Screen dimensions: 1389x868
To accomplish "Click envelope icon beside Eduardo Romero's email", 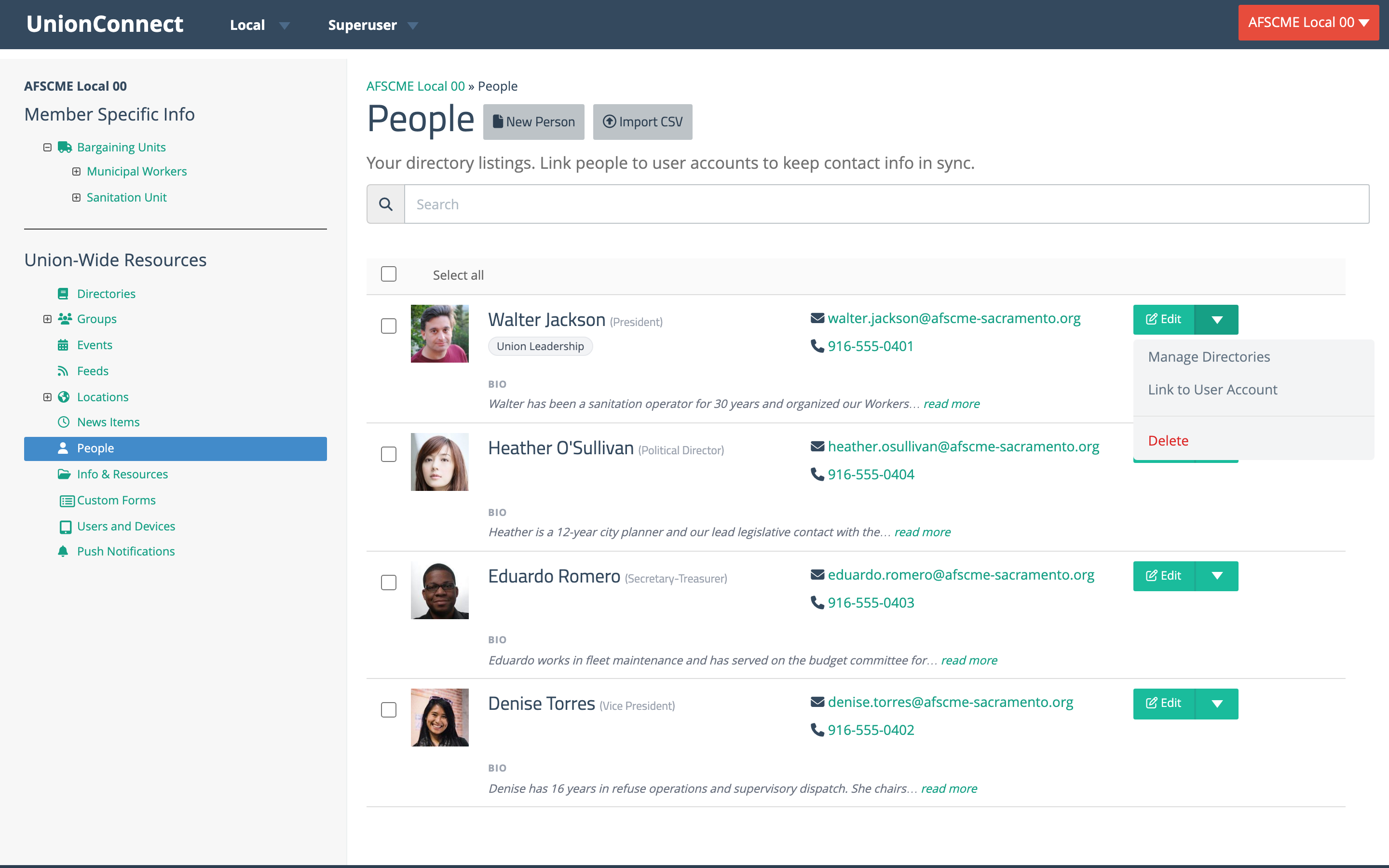I will [x=817, y=575].
